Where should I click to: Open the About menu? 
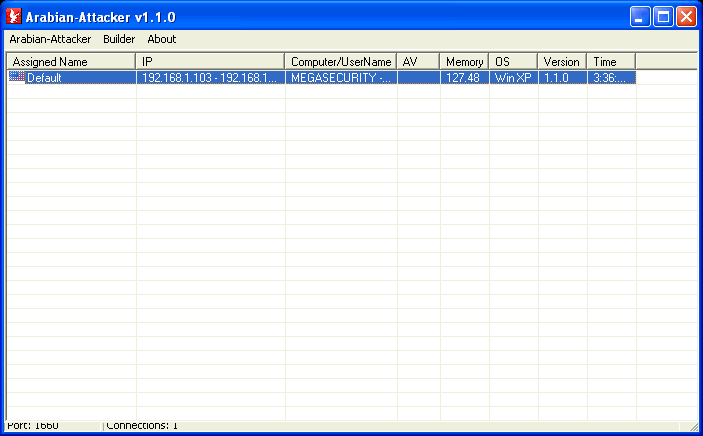click(x=161, y=39)
